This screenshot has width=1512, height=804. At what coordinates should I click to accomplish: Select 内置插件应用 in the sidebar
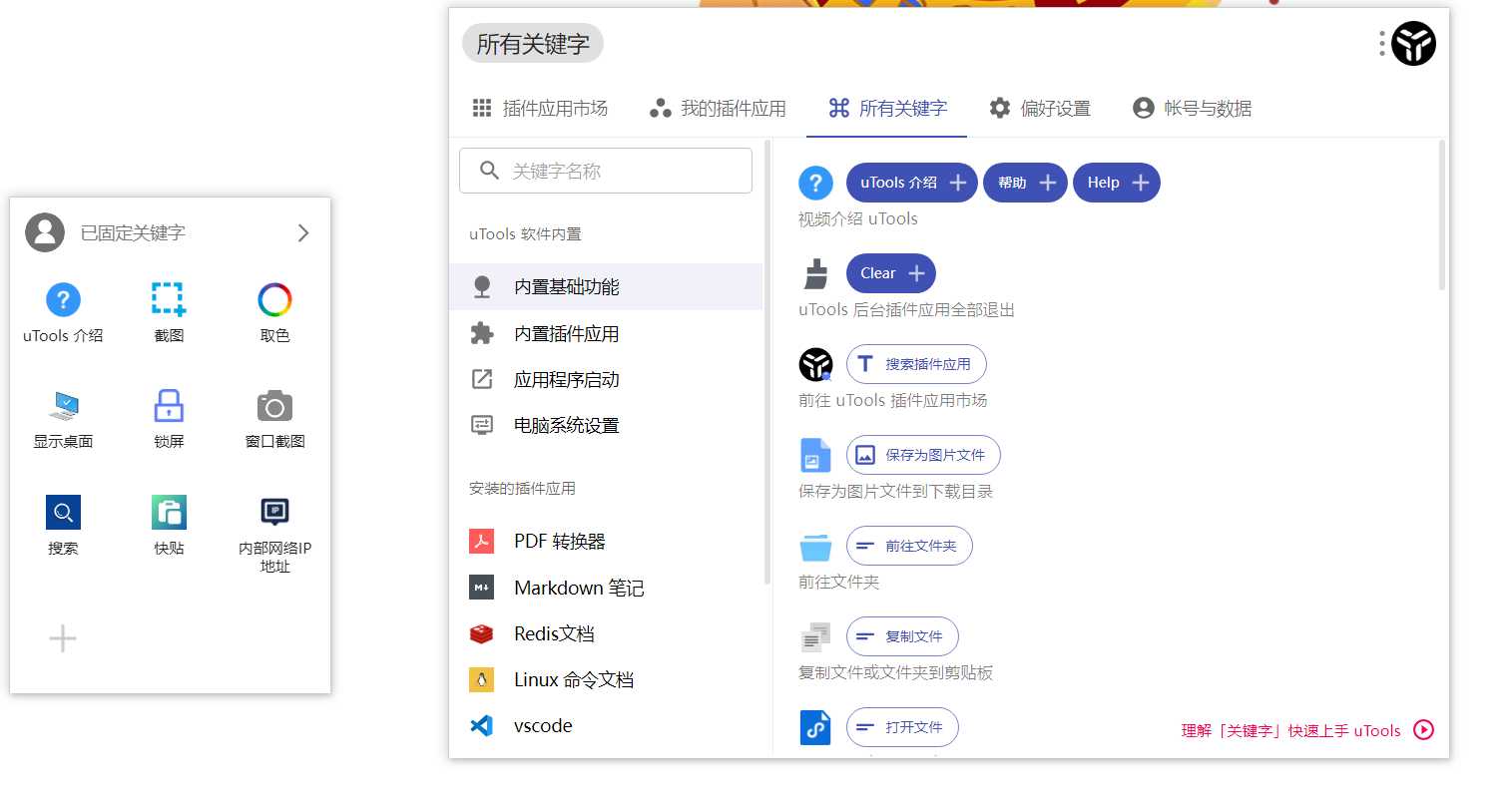(606, 333)
